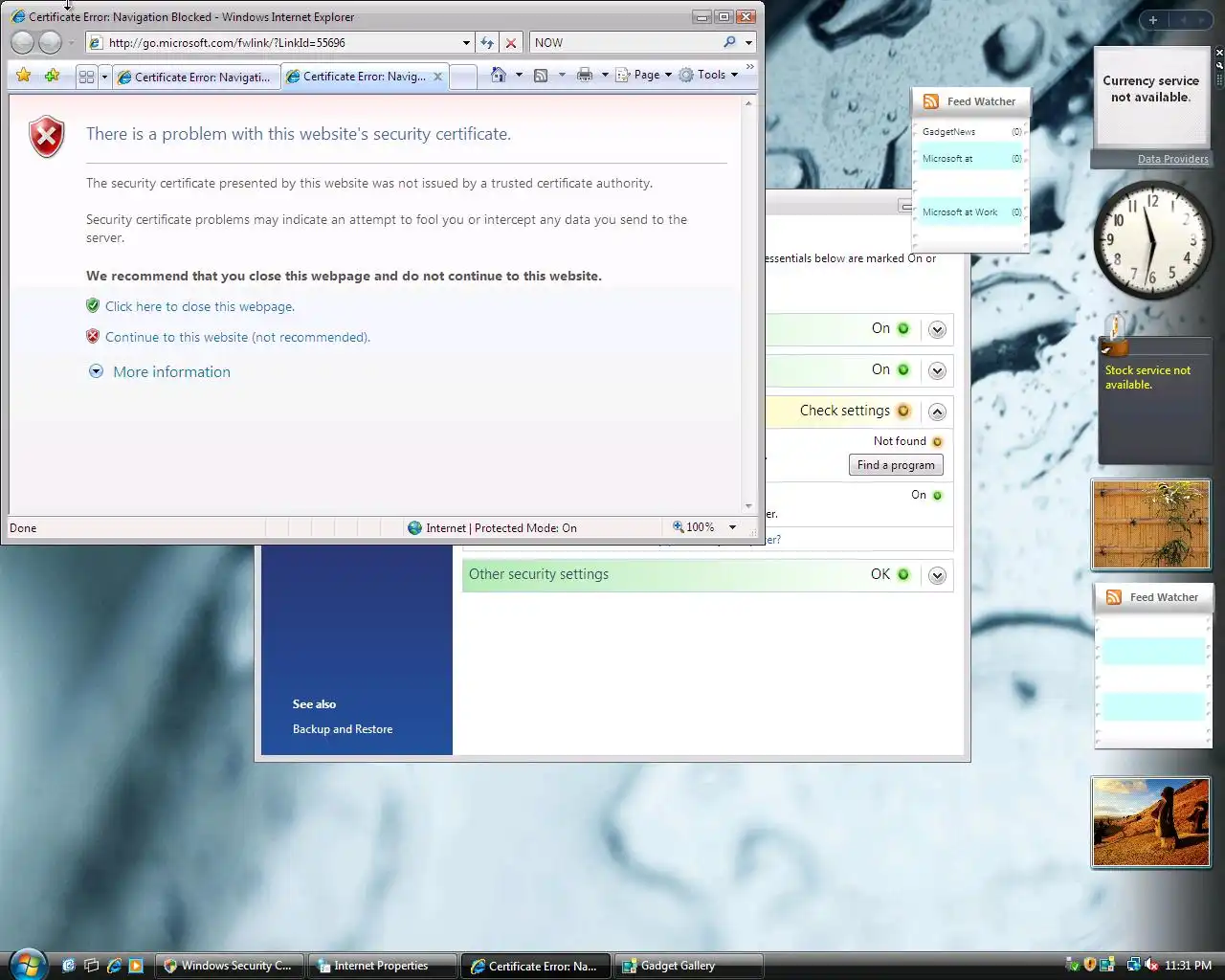Click the volume muted tray icon
Screen dimensions: 1225x980
(x=1152, y=965)
